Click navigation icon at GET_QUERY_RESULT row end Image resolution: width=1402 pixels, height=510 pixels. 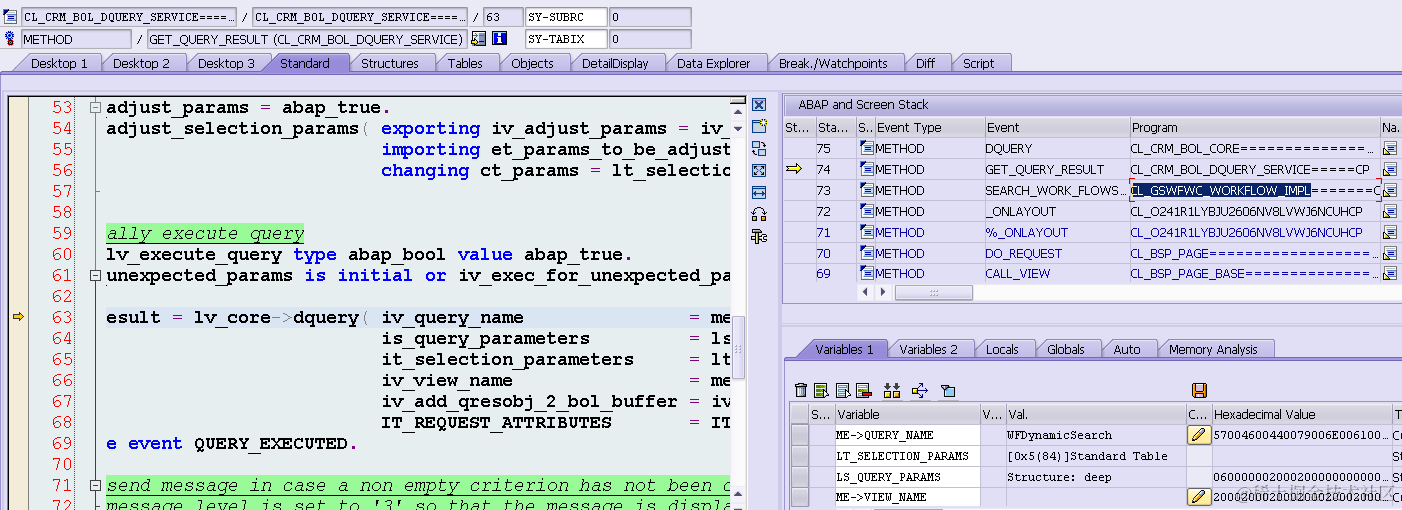pos(1390,170)
